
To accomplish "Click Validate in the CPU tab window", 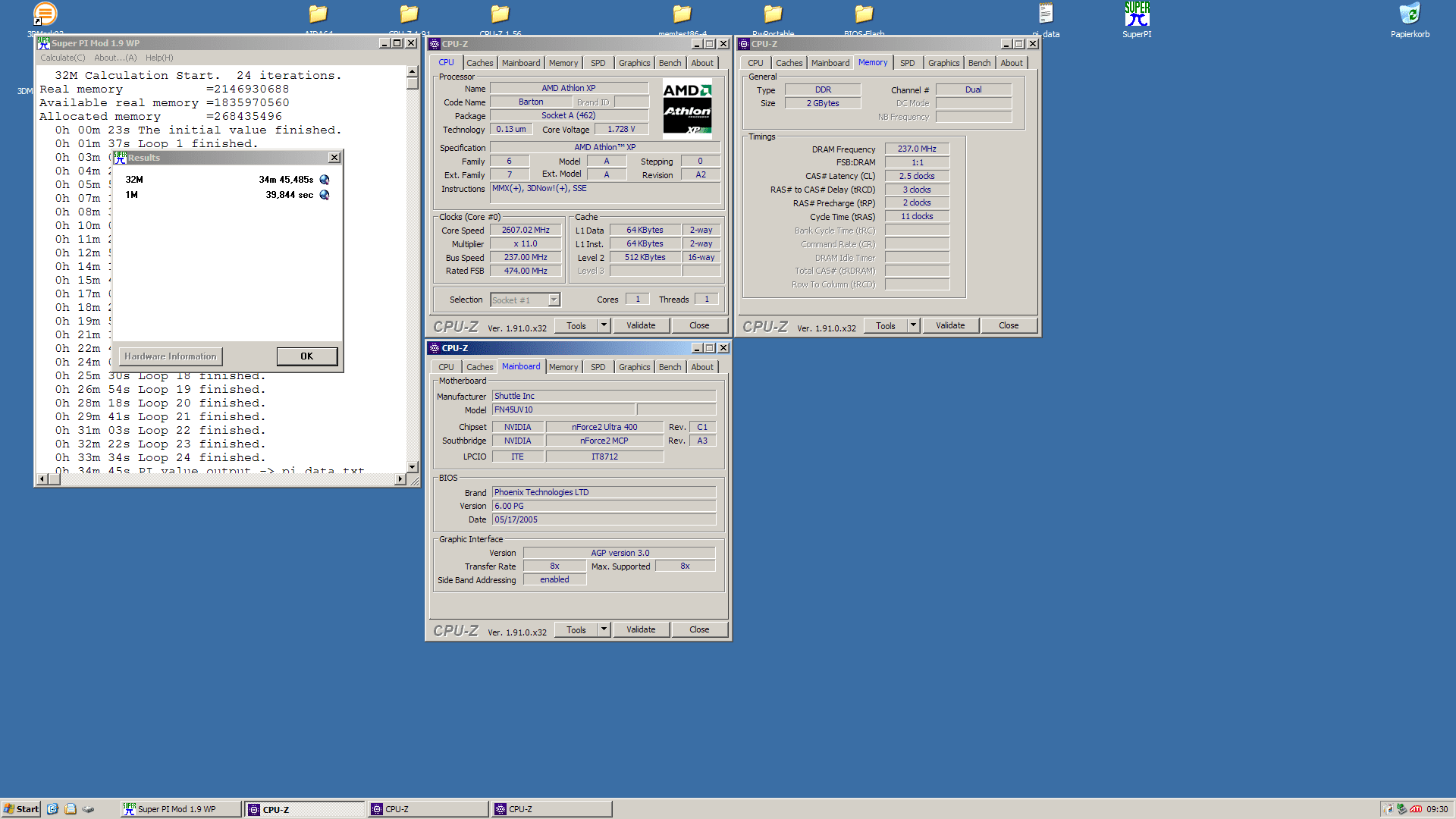I will 641,325.
